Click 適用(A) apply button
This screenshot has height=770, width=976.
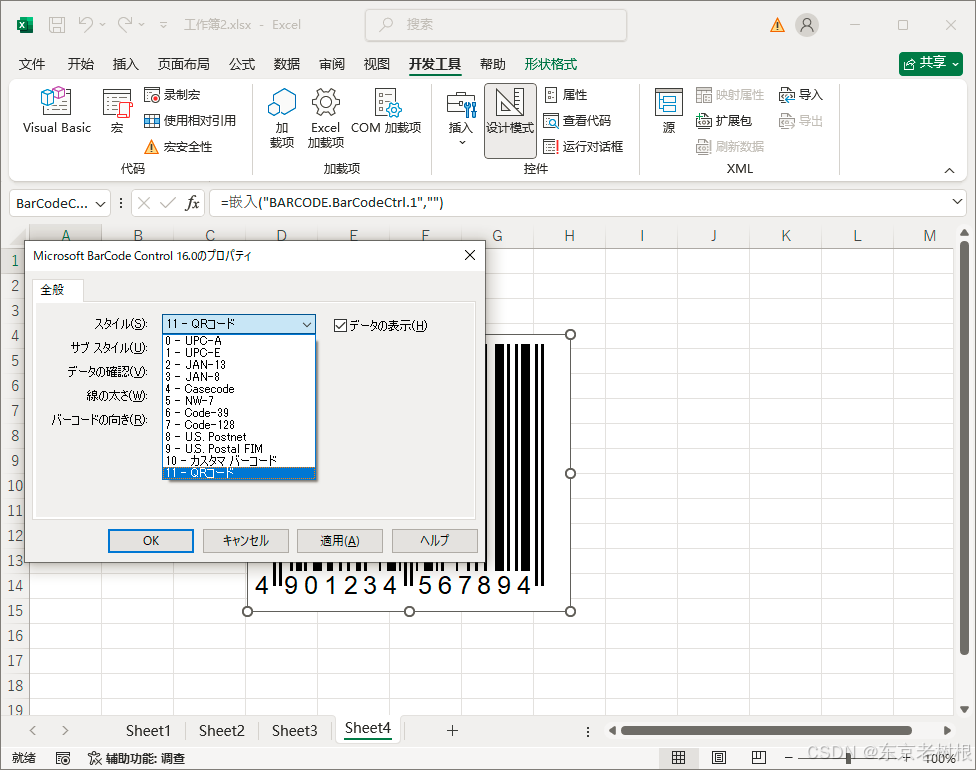click(340, 540)
